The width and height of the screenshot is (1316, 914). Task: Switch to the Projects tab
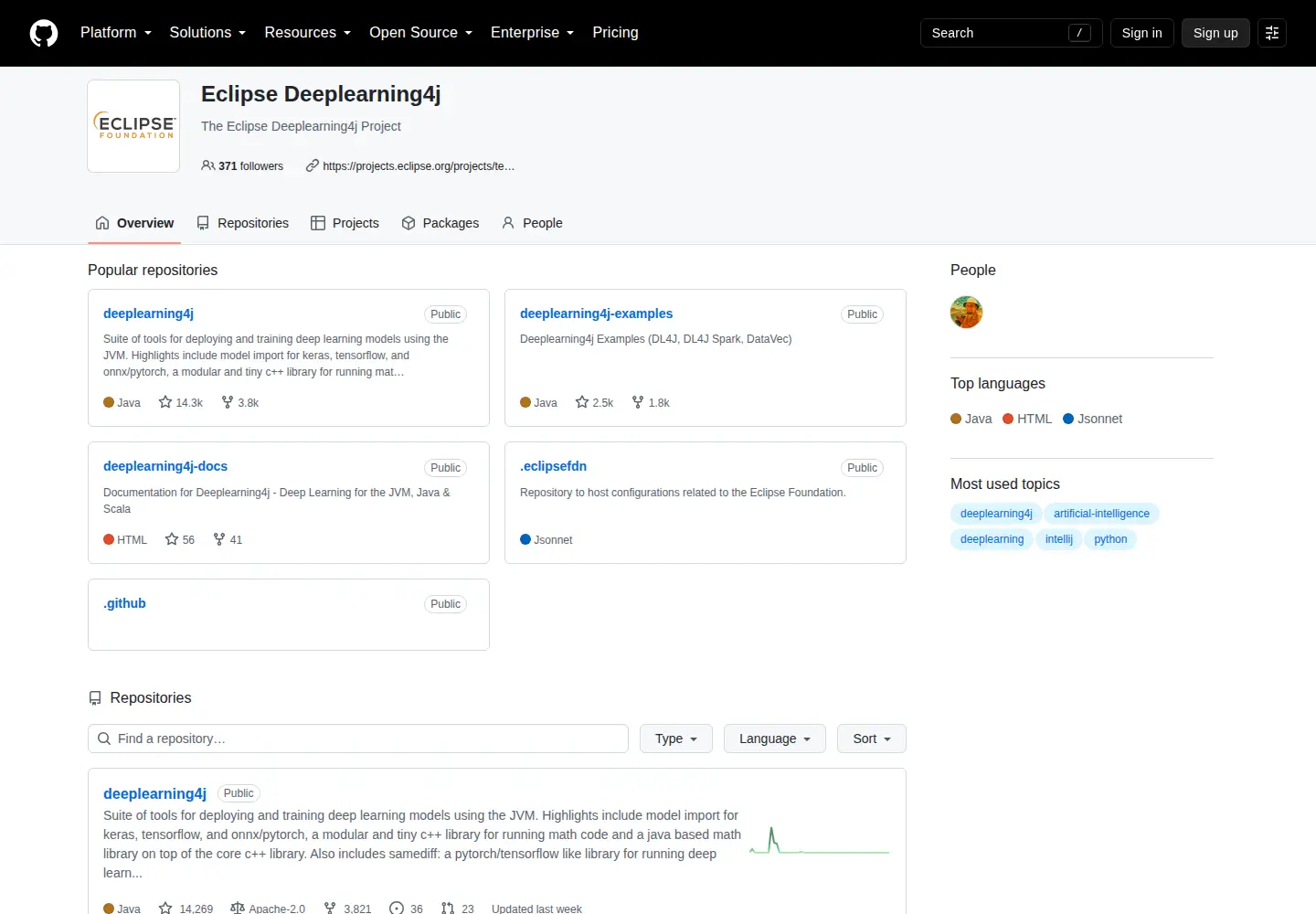[x=345, y=223]
